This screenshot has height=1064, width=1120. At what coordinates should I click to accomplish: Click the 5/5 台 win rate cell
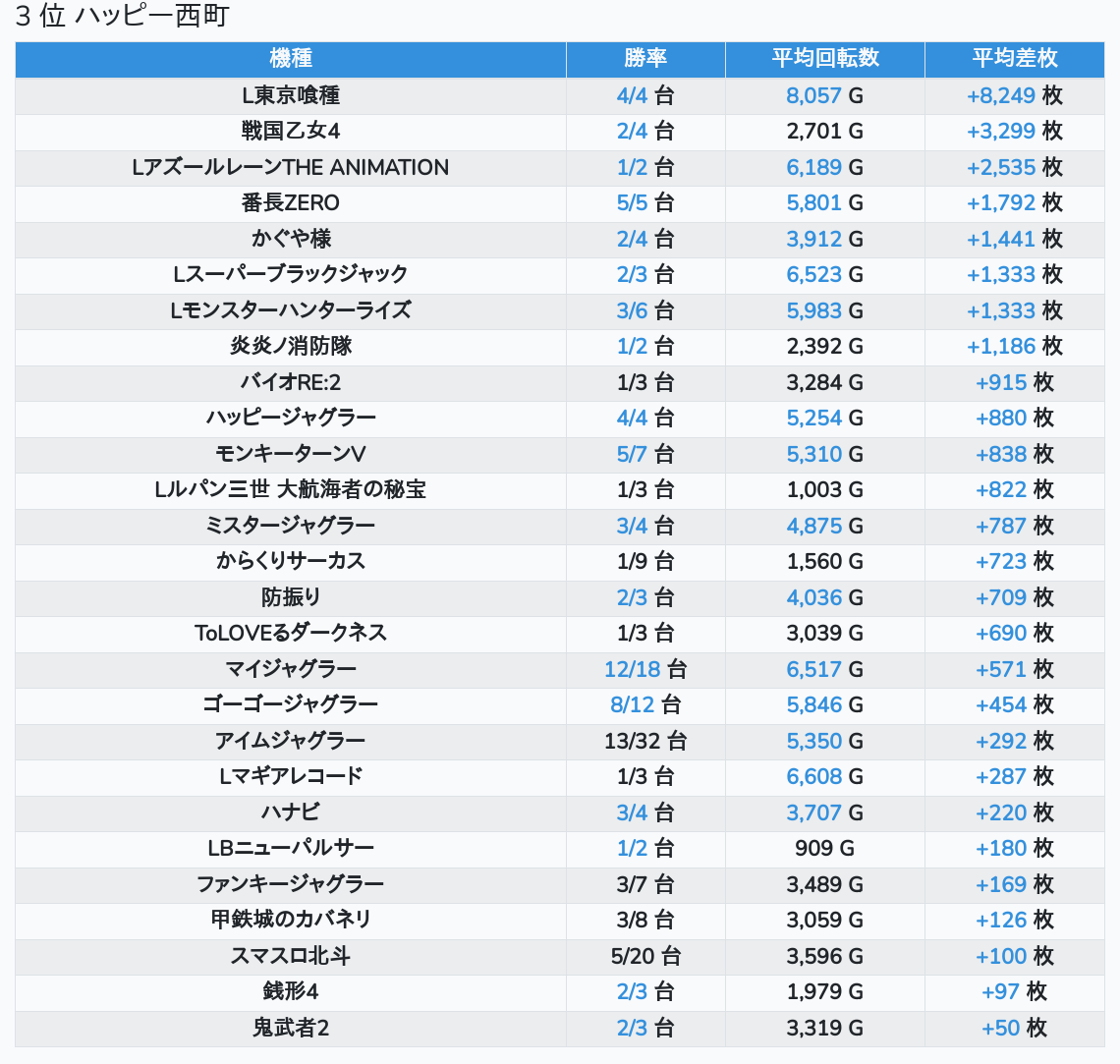pyautogui.click(x=645, y=202)
